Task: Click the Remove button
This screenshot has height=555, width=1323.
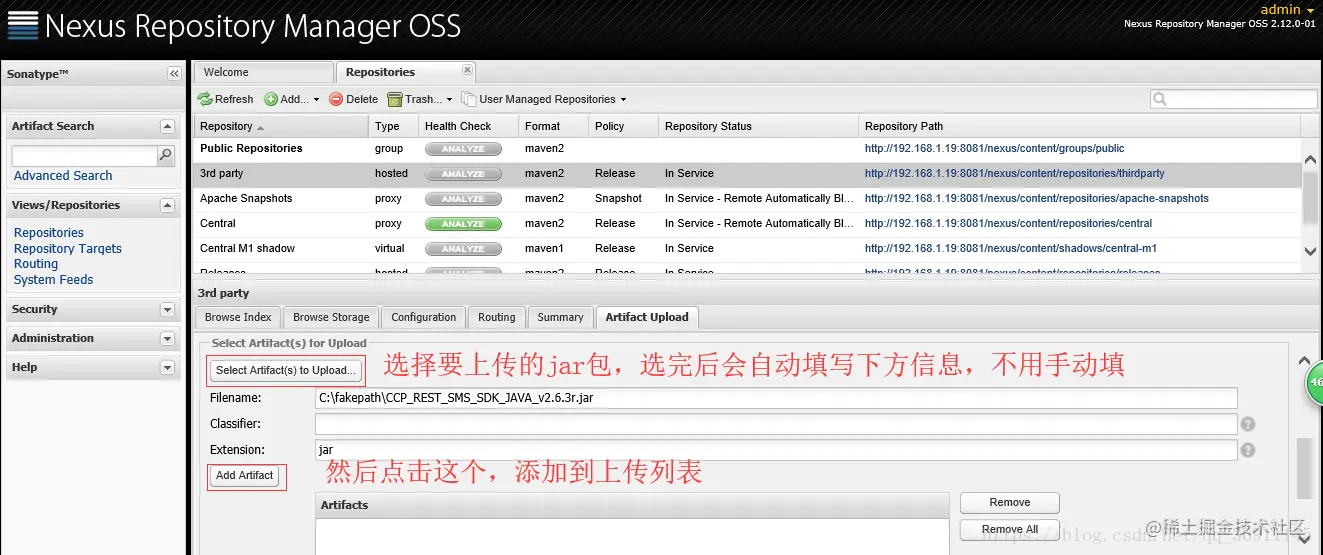Action: click(x=1010, y=503)
